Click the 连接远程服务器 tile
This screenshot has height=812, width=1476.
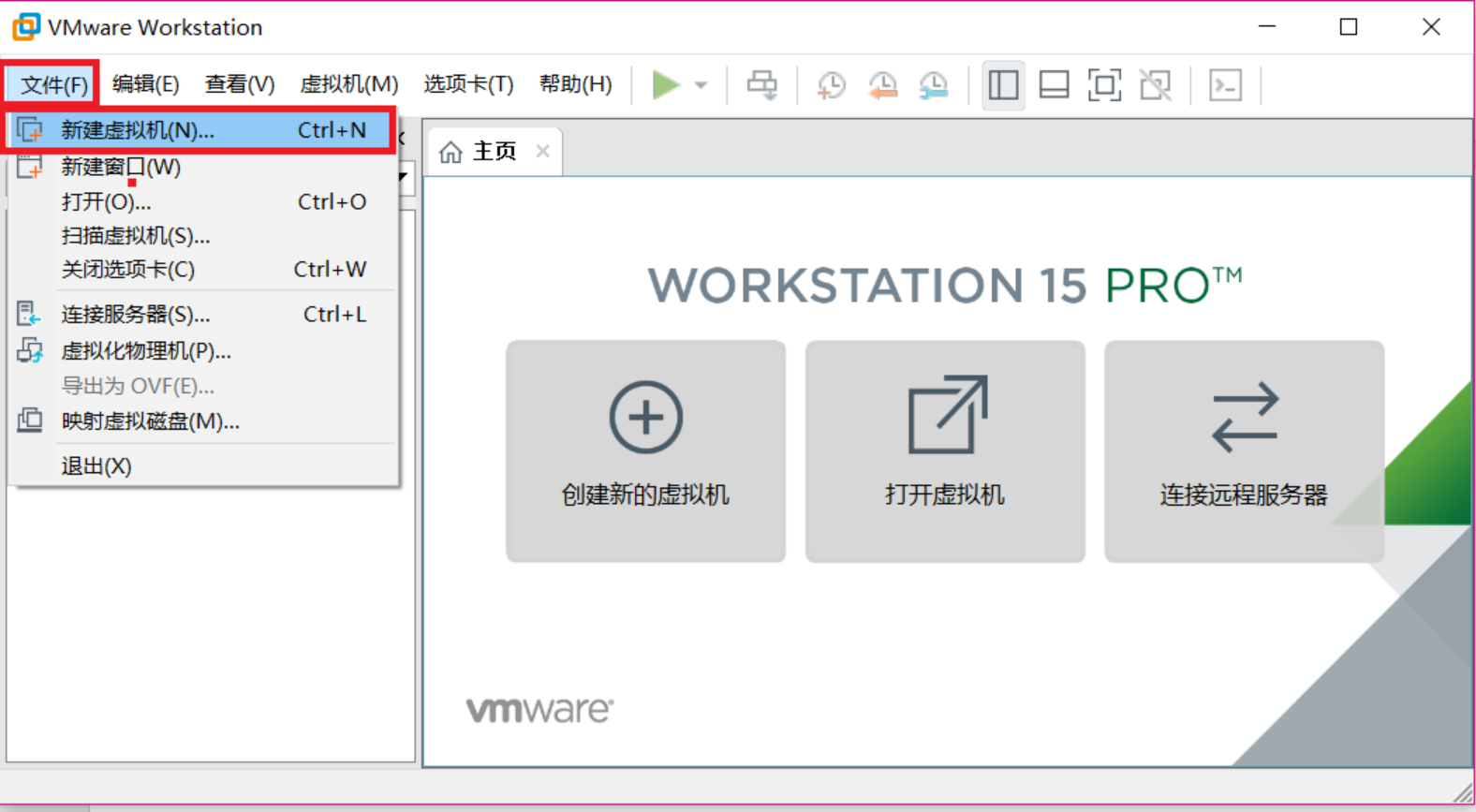point(1244,451)
